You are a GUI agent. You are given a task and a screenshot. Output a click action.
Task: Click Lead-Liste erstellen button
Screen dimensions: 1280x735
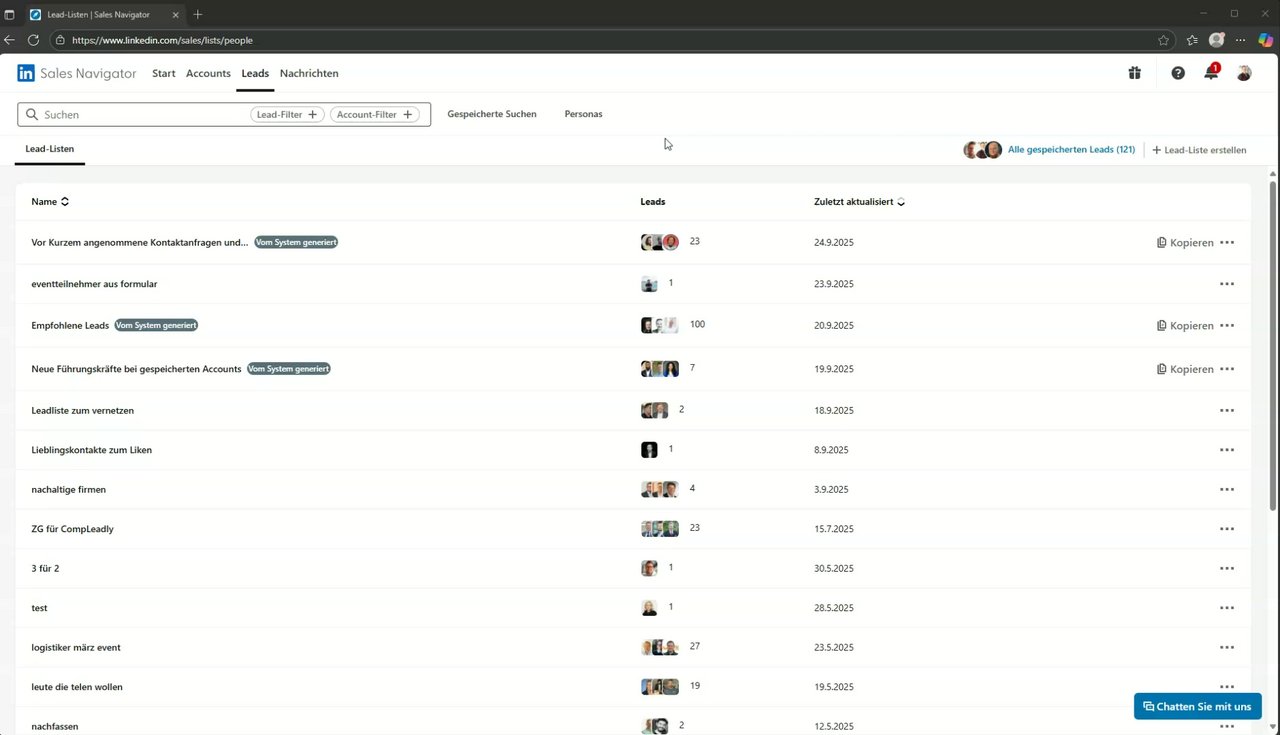click(1199, 150)
